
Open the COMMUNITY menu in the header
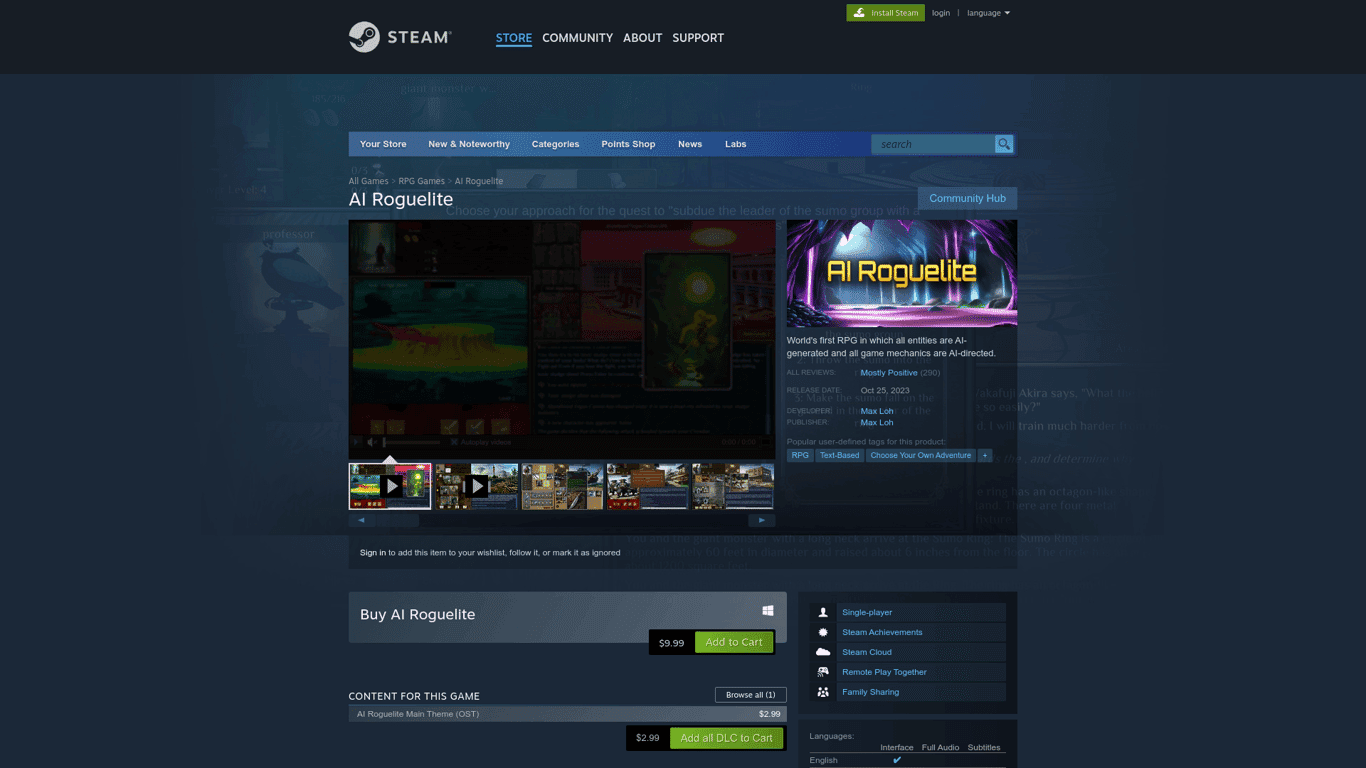[x=577, y=38]
